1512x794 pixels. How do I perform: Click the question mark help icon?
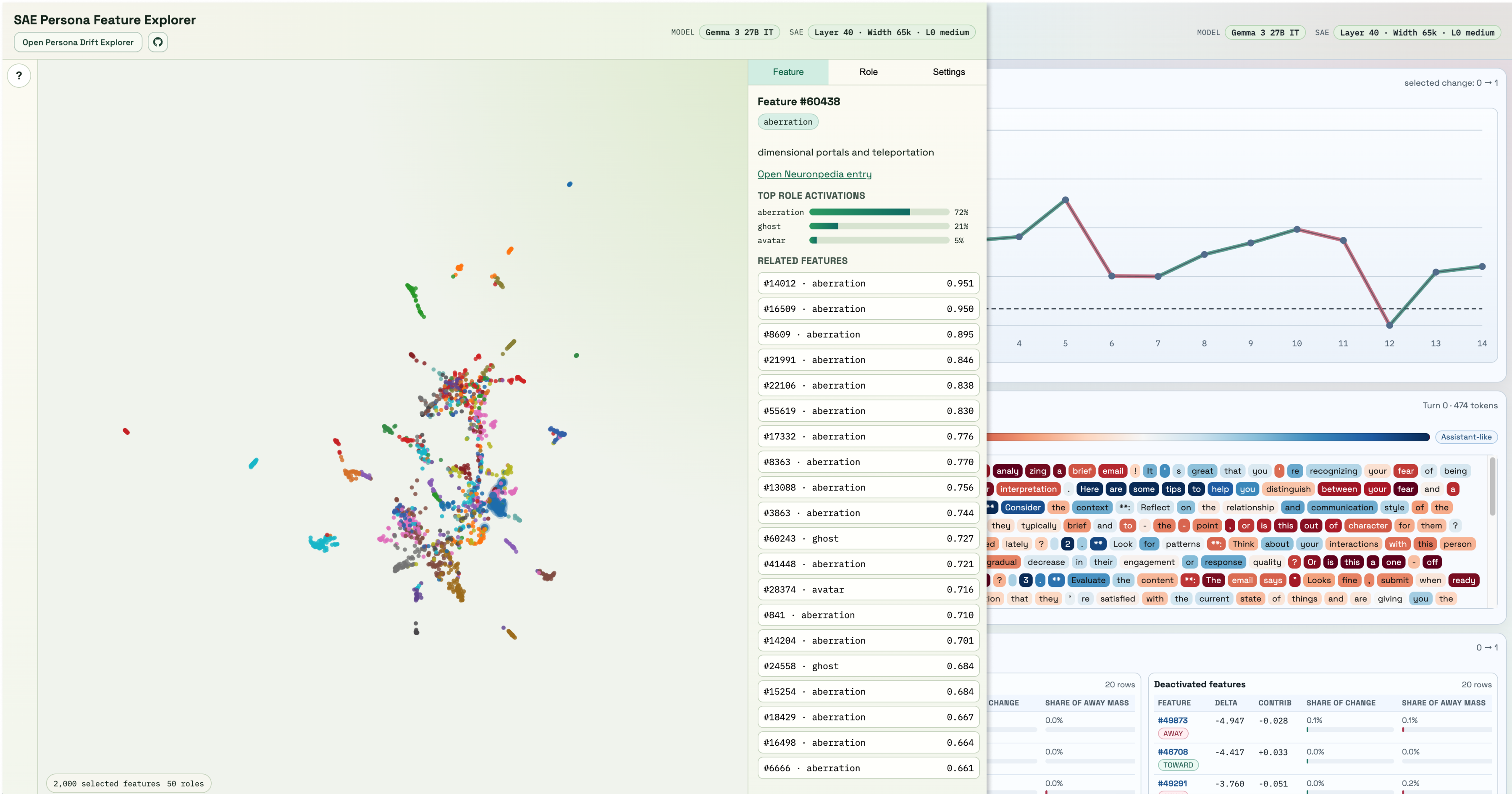[x=19, y=75]
